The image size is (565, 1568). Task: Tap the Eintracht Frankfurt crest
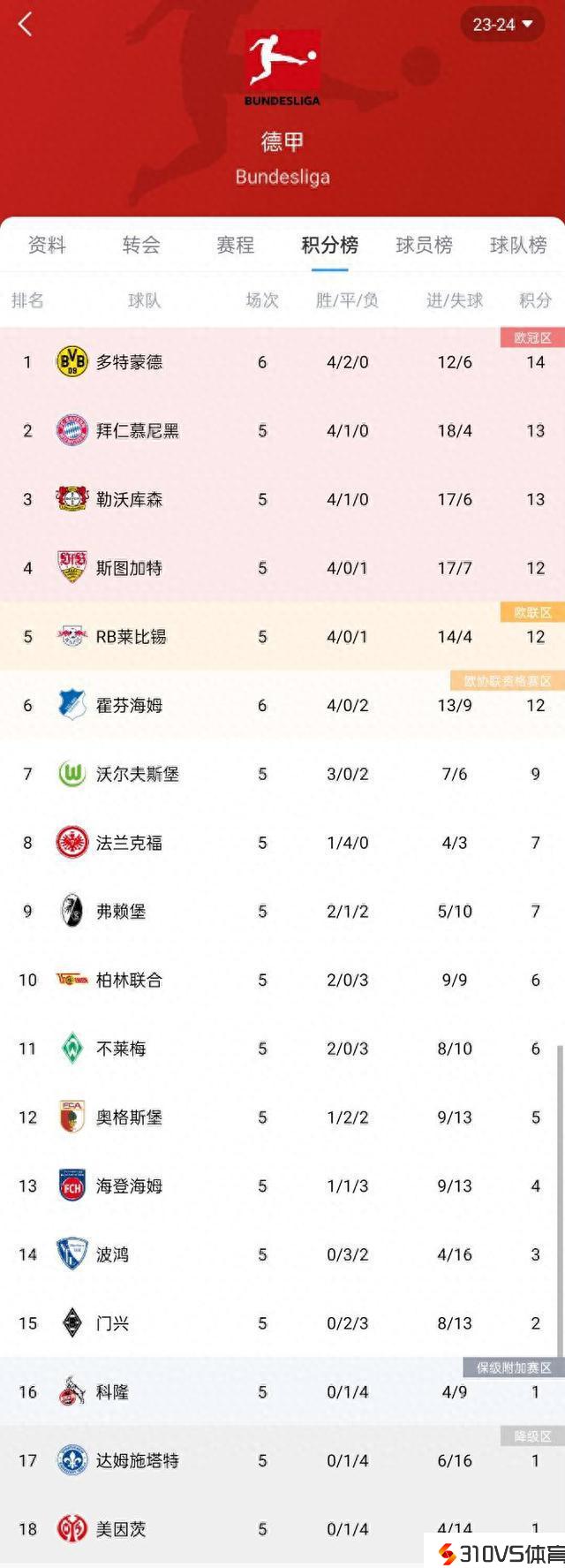tap(72, 843)
